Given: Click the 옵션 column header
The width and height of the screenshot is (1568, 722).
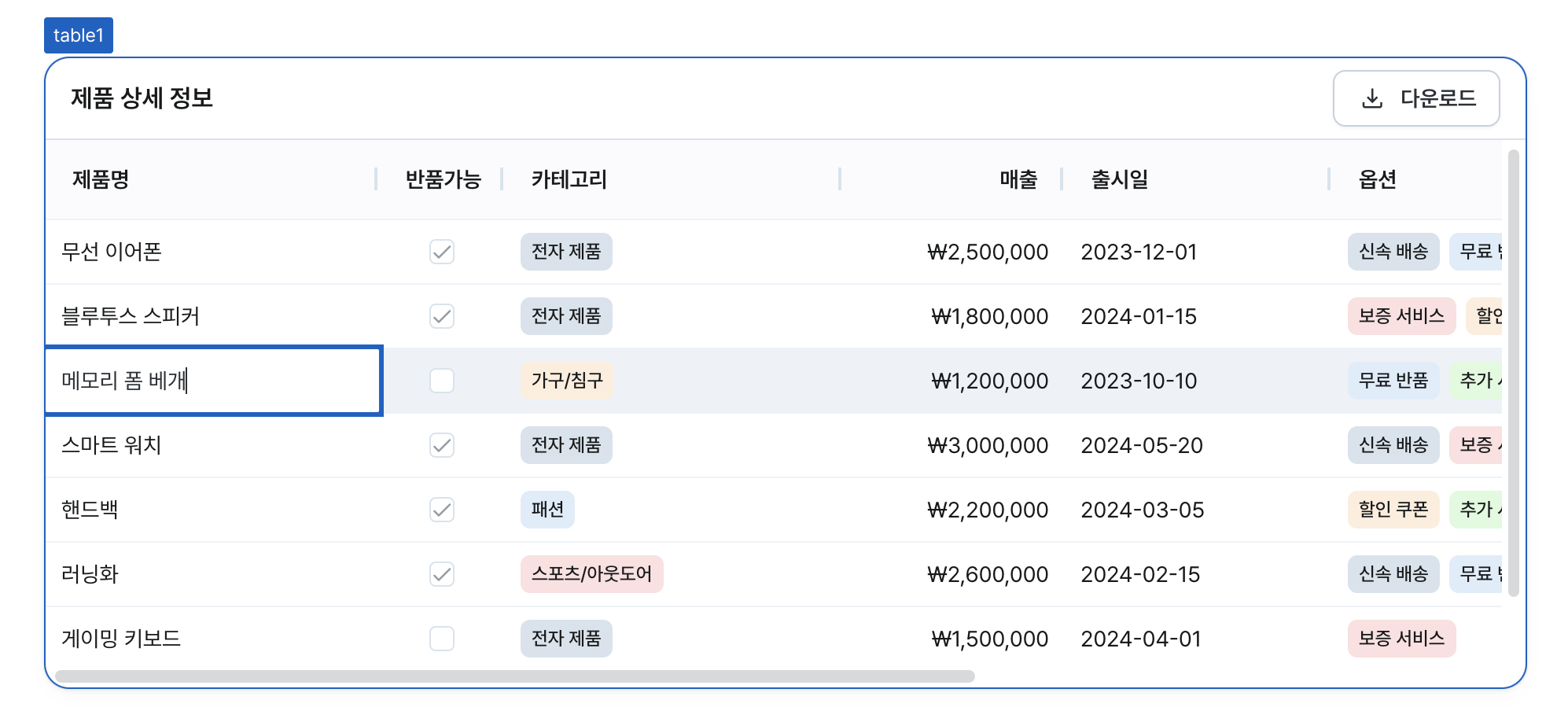Looking at the screenshot, I should point(1378,179).
